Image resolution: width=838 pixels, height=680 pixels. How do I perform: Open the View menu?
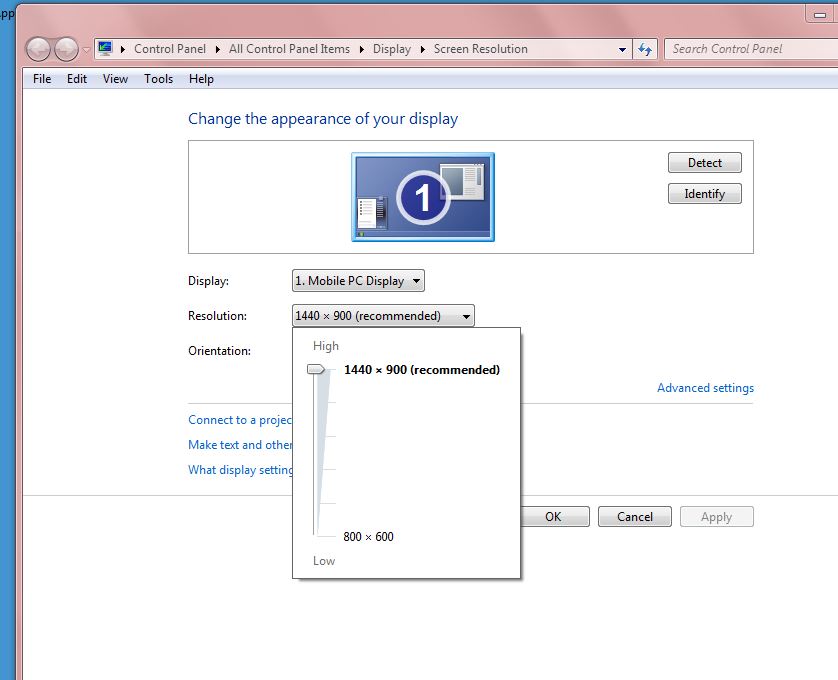coord(115,79)
